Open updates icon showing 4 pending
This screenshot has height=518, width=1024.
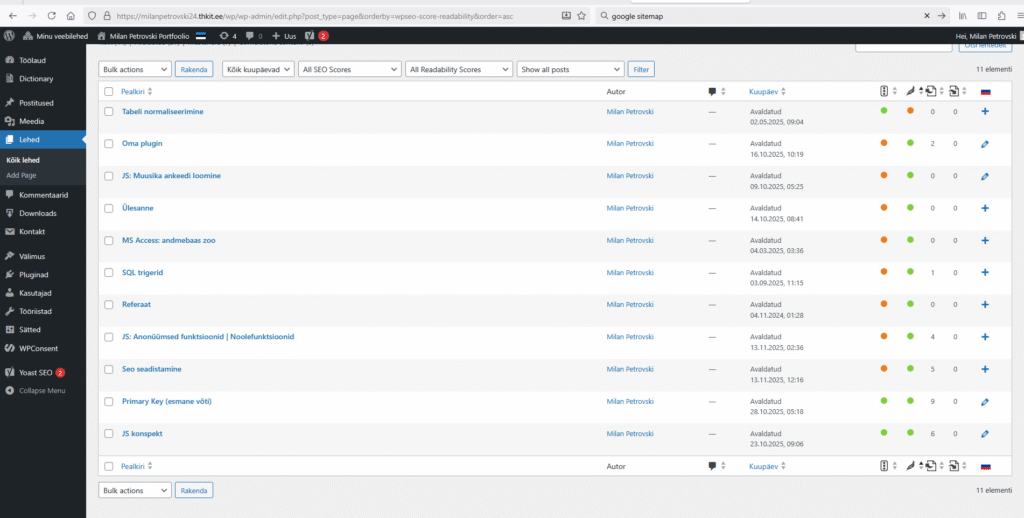[x=226, y=36]
